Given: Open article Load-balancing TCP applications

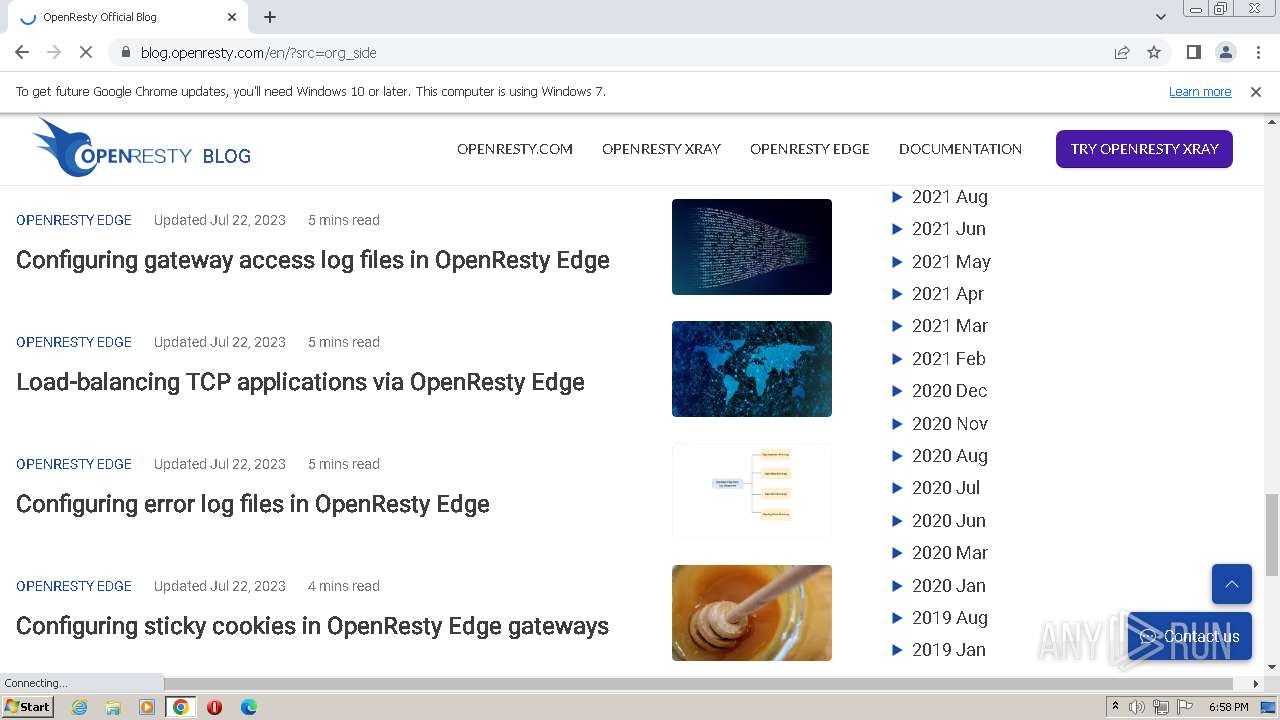Looking at the screenshot, I should coord(300,382).
